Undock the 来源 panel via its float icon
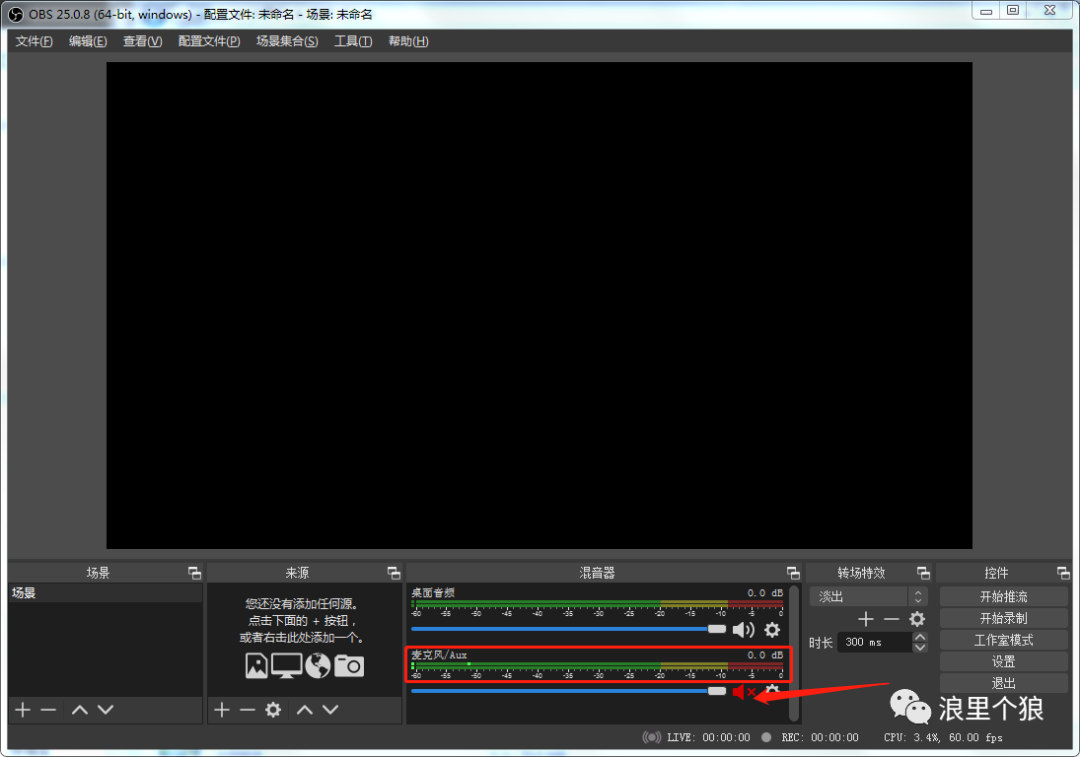This screenshot has height=757, width=1080. pyautogui.click(x=393, y=573)
